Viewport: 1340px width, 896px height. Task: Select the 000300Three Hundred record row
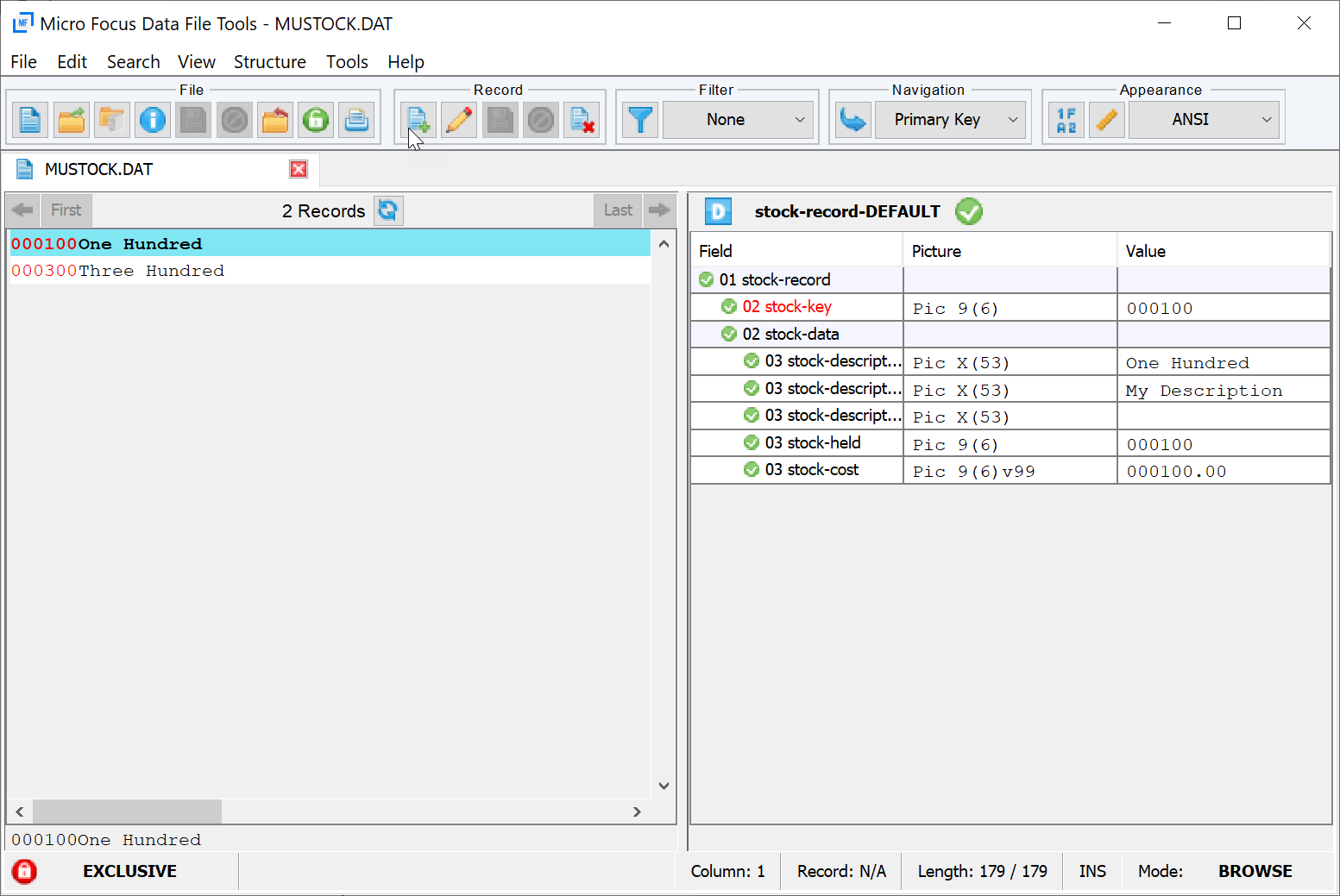[x=117, y=270]
